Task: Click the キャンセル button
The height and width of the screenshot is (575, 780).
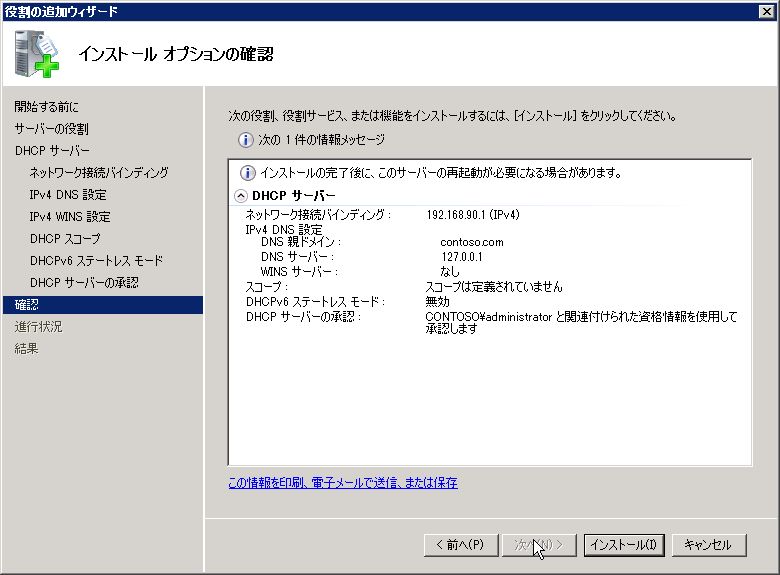Action: click(708, 545)
